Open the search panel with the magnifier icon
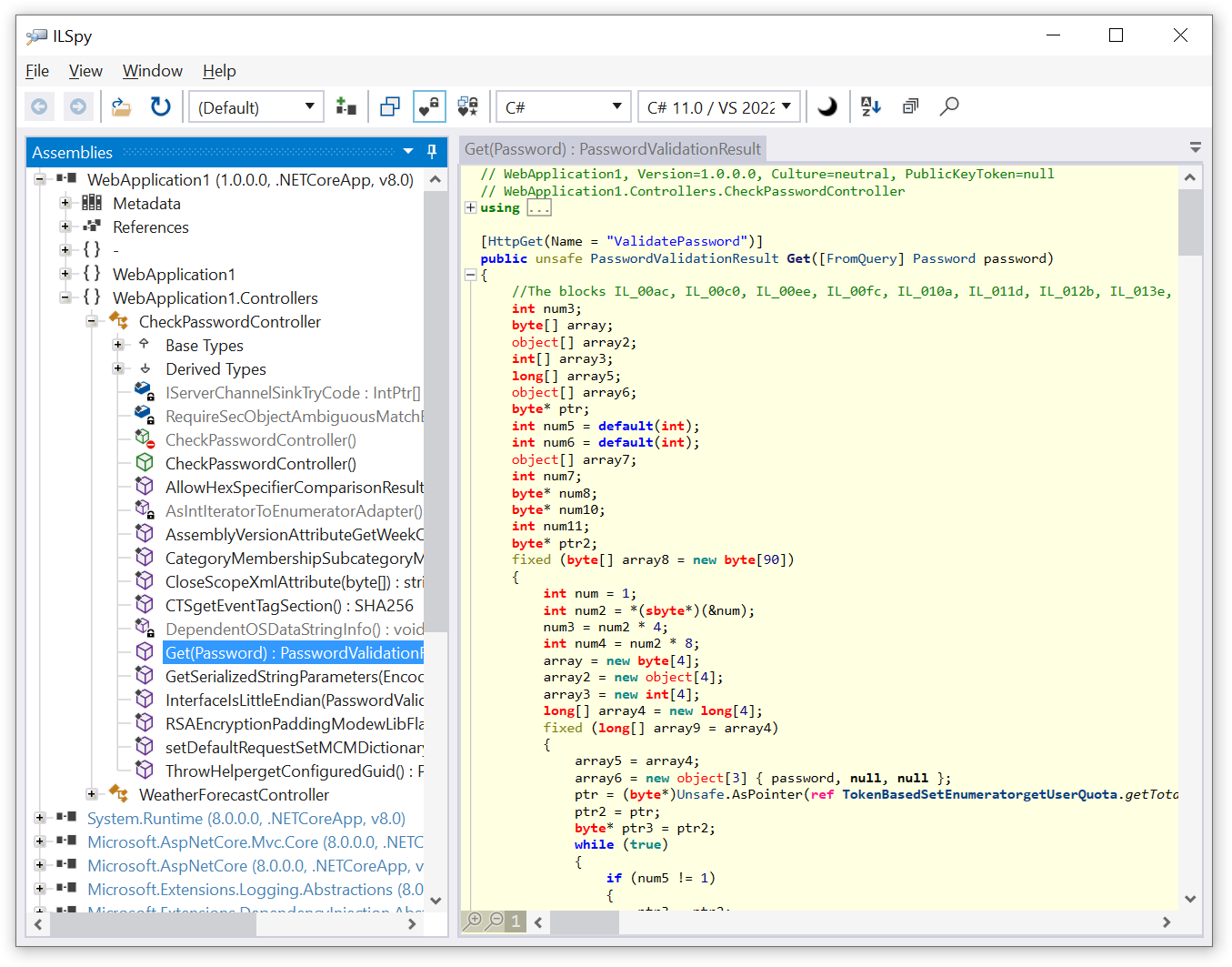The image size is (1232, 967). point(949,106)
